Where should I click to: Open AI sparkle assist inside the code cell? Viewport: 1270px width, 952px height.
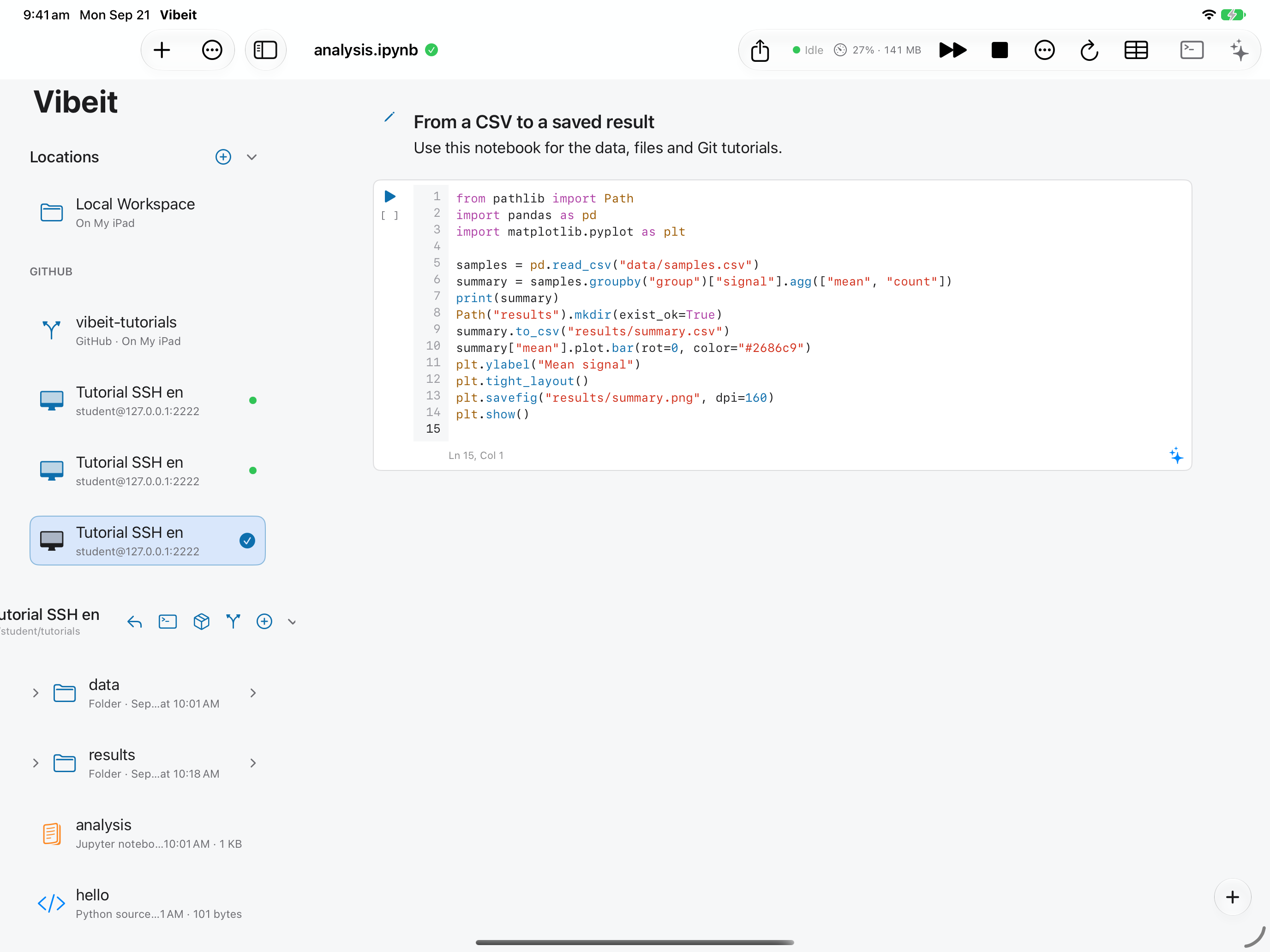pos(1176,456)
